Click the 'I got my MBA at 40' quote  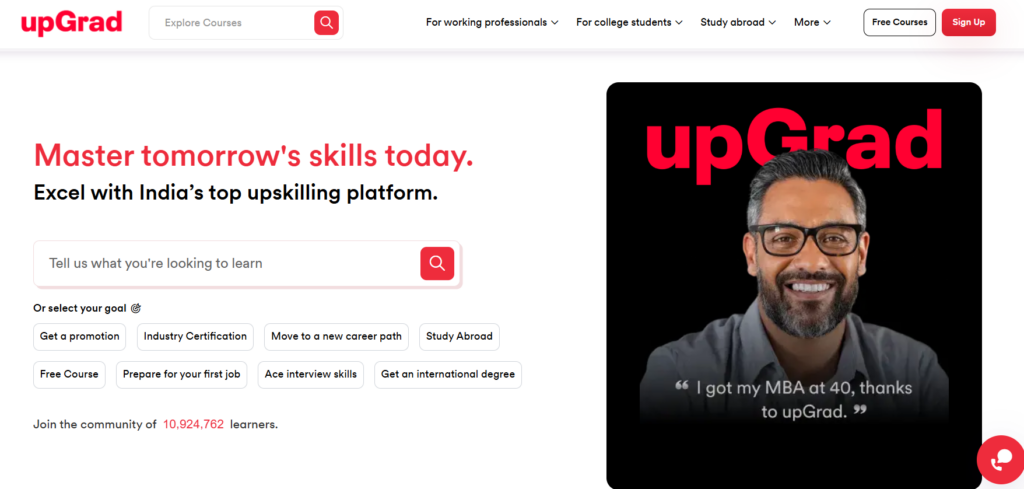794,399
